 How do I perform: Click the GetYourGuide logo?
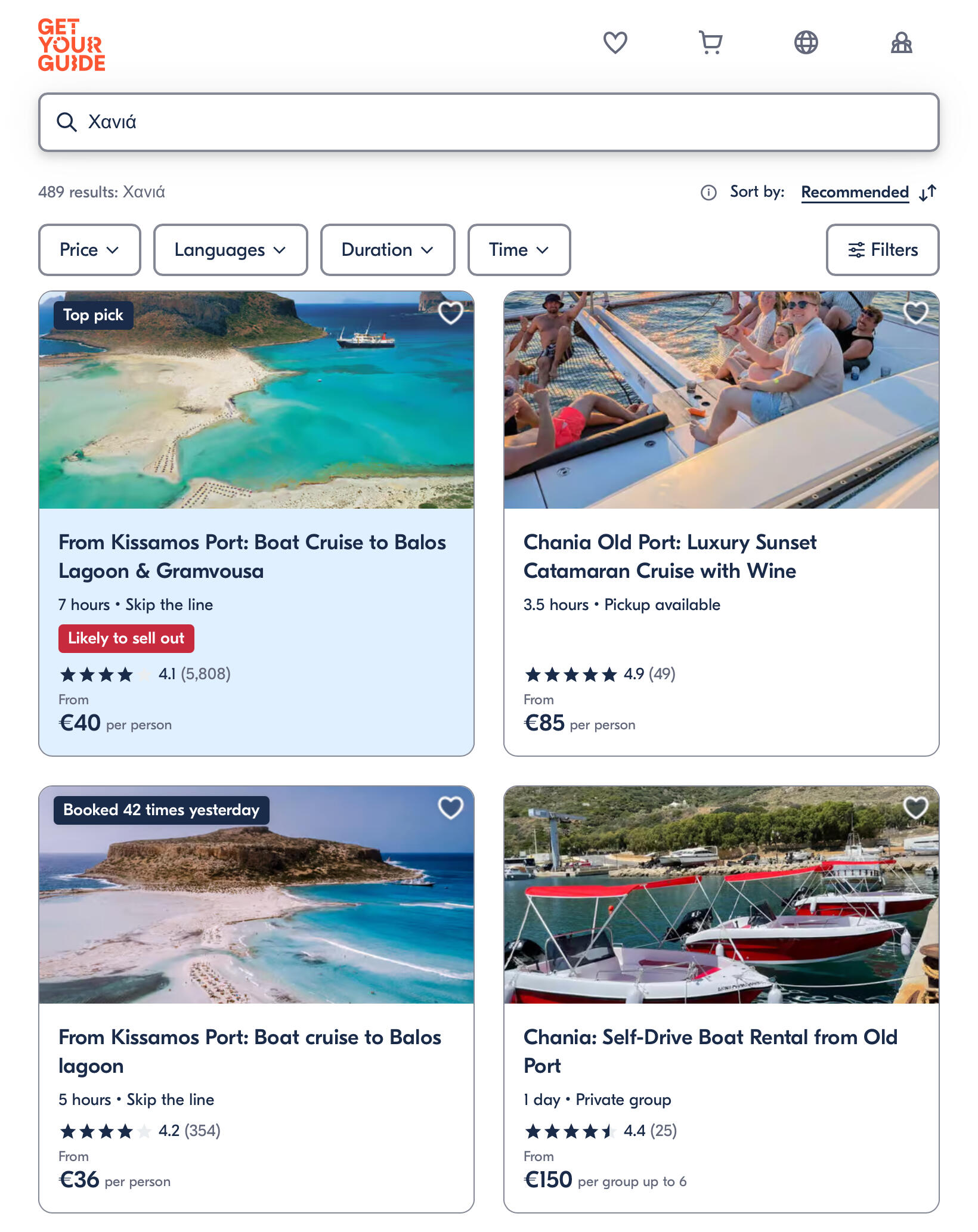pyautogui.click(x=72, y=45)
